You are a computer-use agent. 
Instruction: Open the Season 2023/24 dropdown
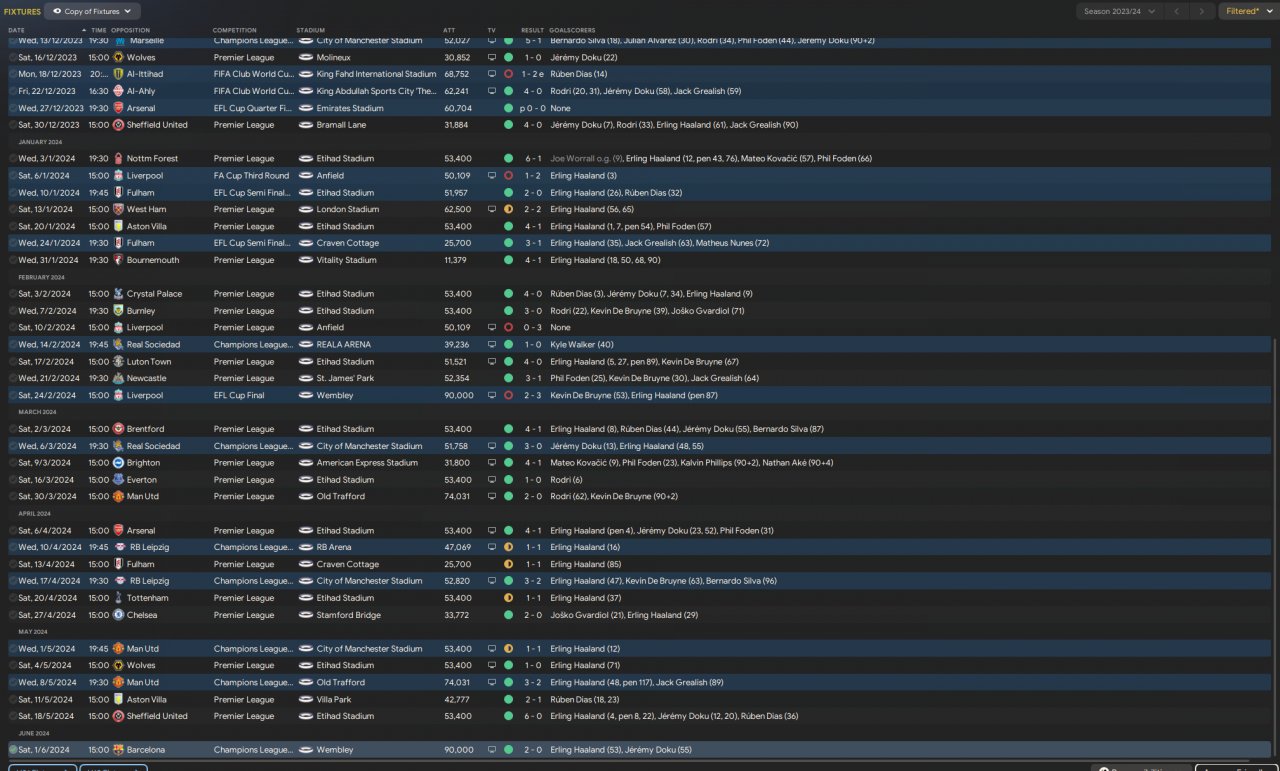tap(1121, 11)
